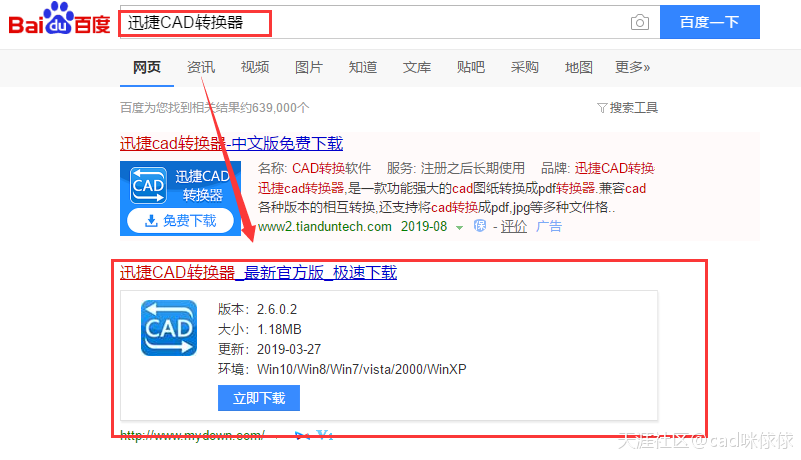801x460 pixels.
Task: Switch to the 资讯 tab
Action: tap(201, 67)
